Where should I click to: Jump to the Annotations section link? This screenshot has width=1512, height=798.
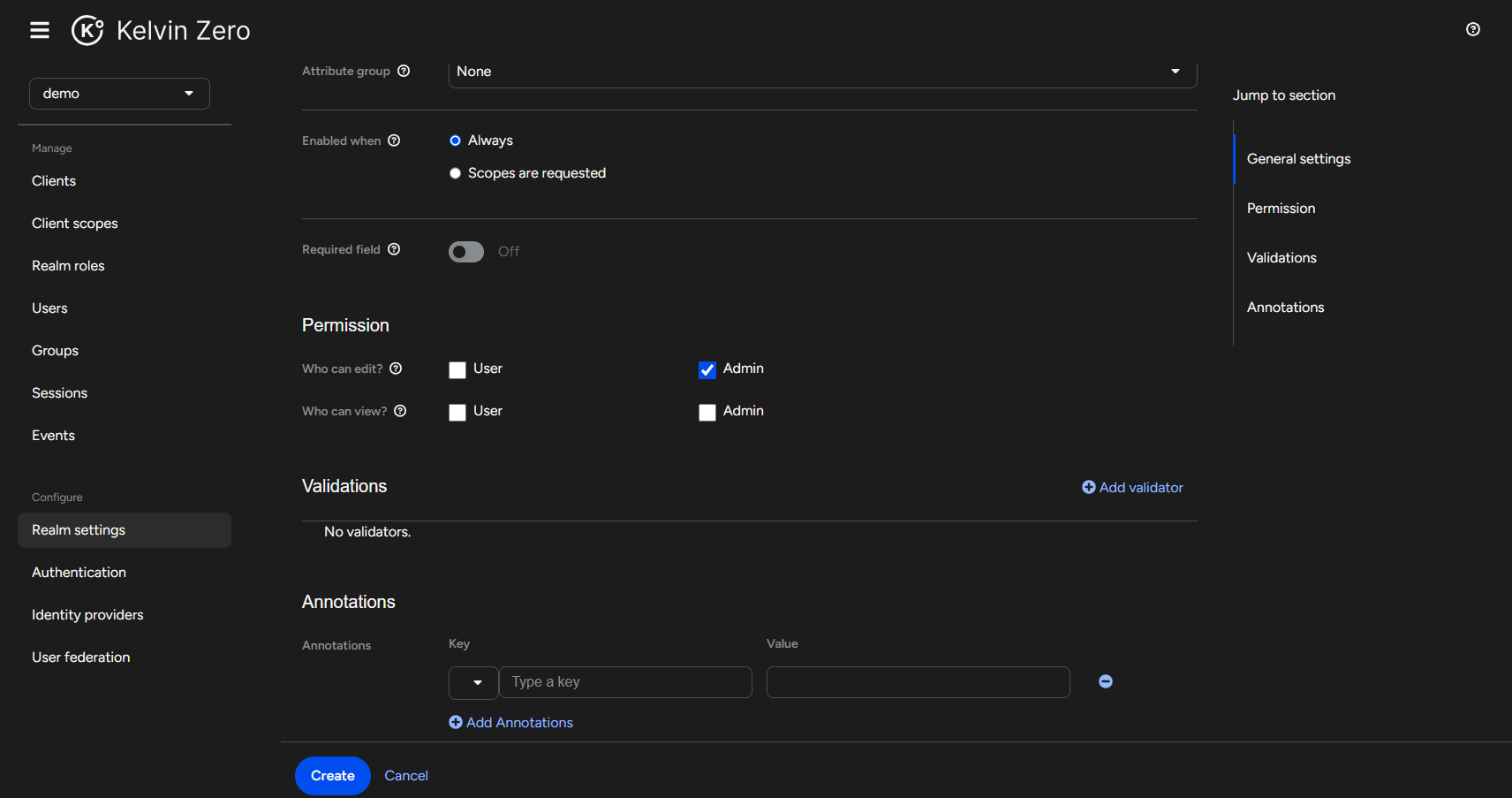pos(1285,307)
